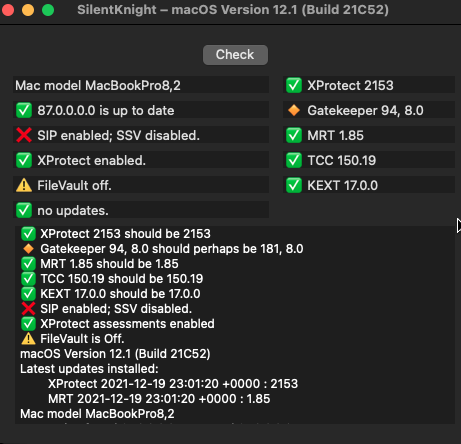
Task: Select 'Gatekeeper 94, 8.0' field text
Action: pos(365,110)
